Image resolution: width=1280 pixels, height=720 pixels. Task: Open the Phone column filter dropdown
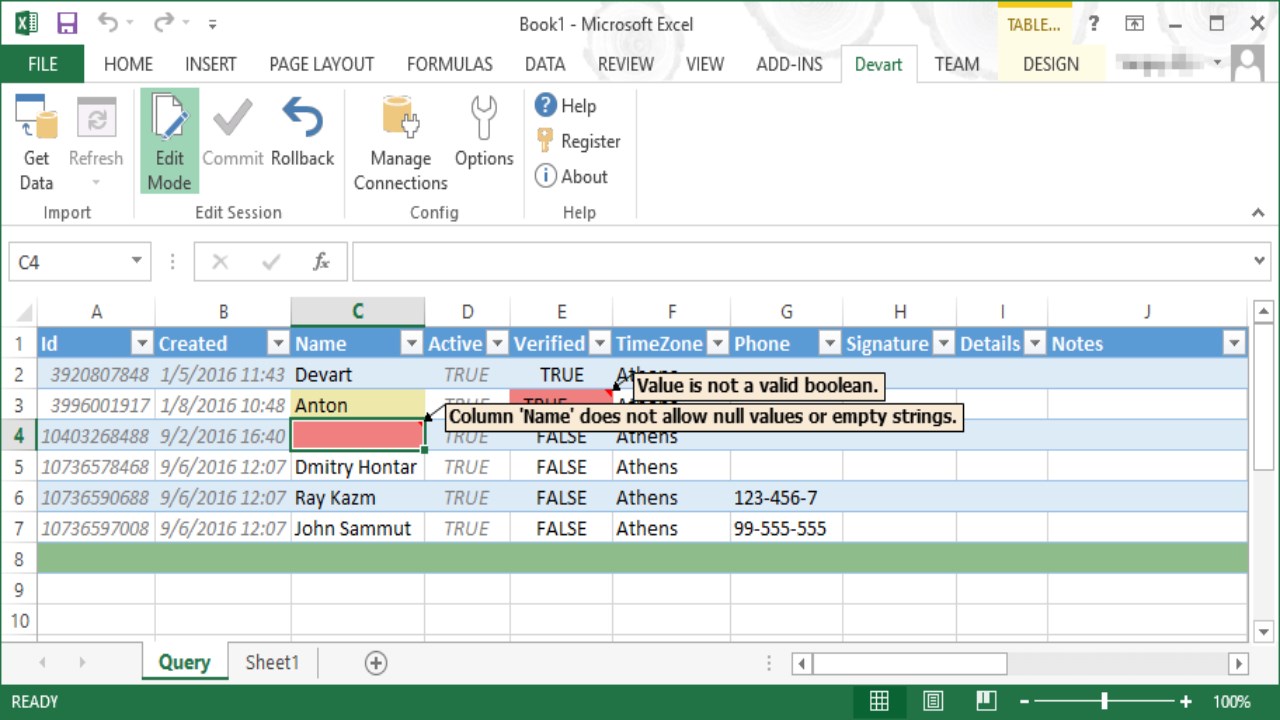829,344
